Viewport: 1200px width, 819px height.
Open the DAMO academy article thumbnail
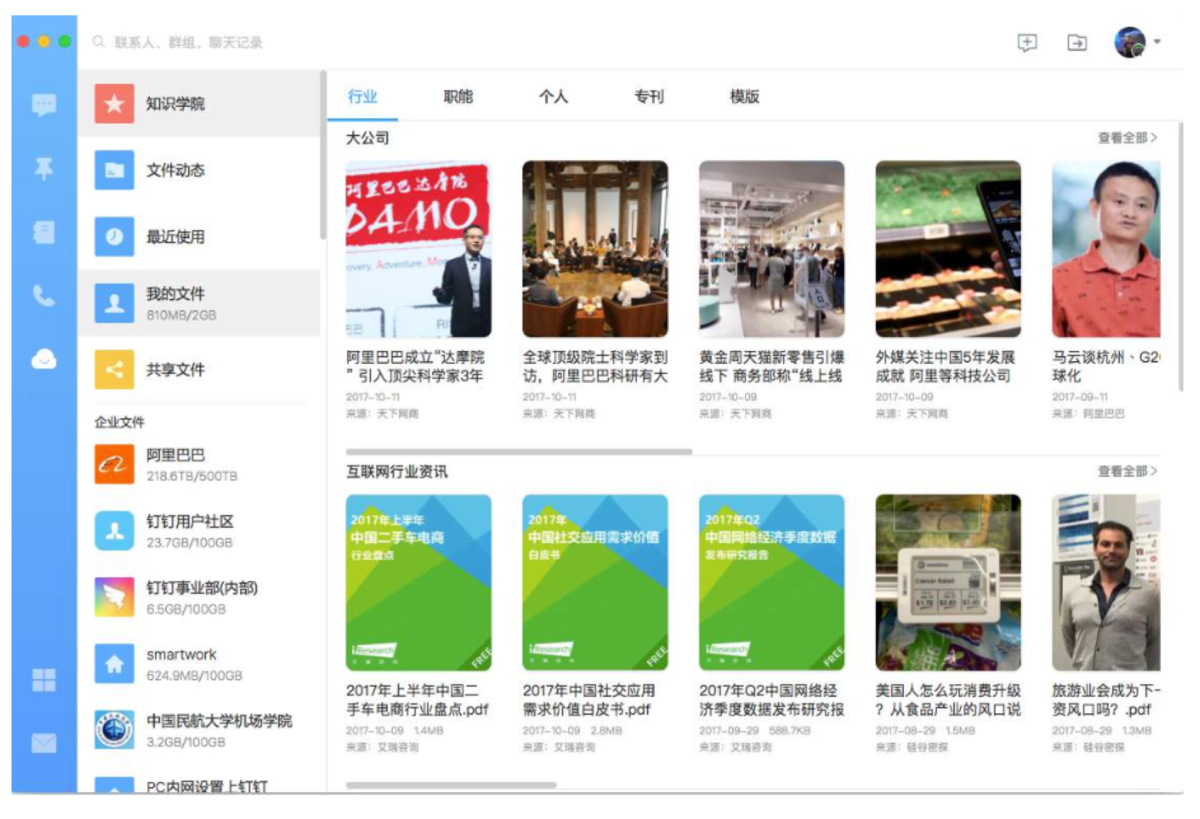[x=418, y=249]
